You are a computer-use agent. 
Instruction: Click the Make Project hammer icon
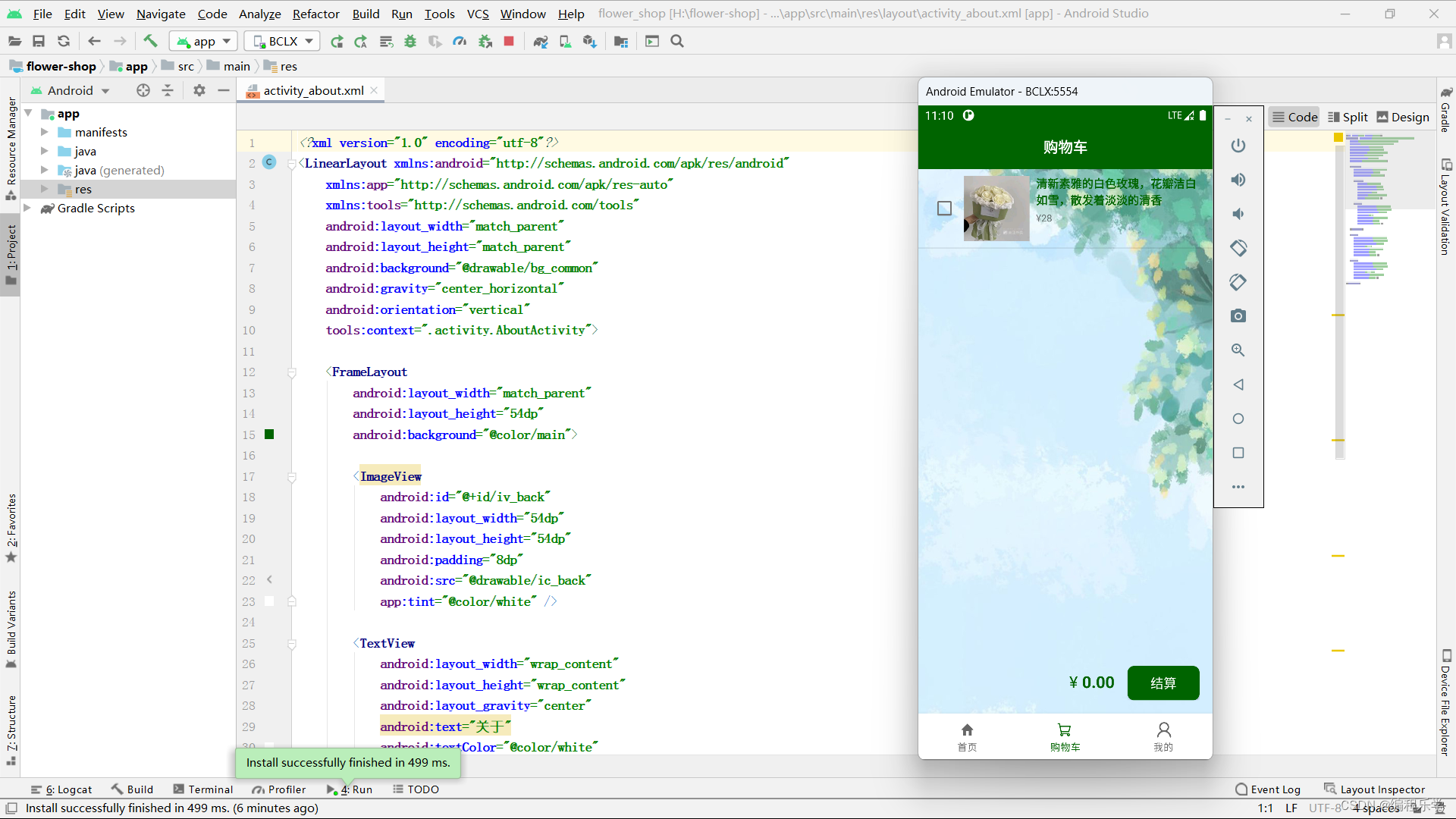150,41
